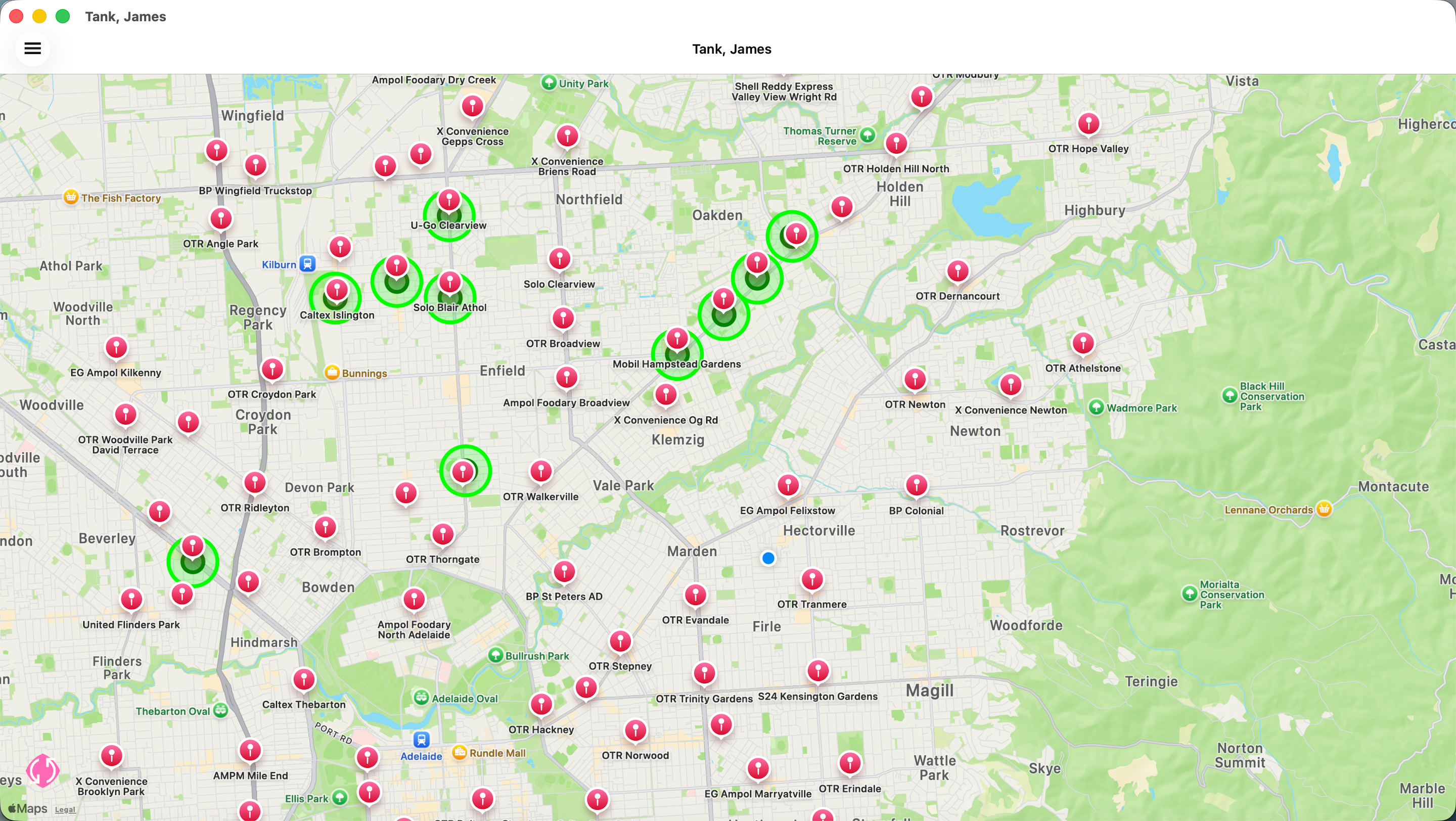Click the EG Ampol Kilkenny pin
This screenshot has width=1456, height=821.
pyautogui.click(x=116, y=347)
